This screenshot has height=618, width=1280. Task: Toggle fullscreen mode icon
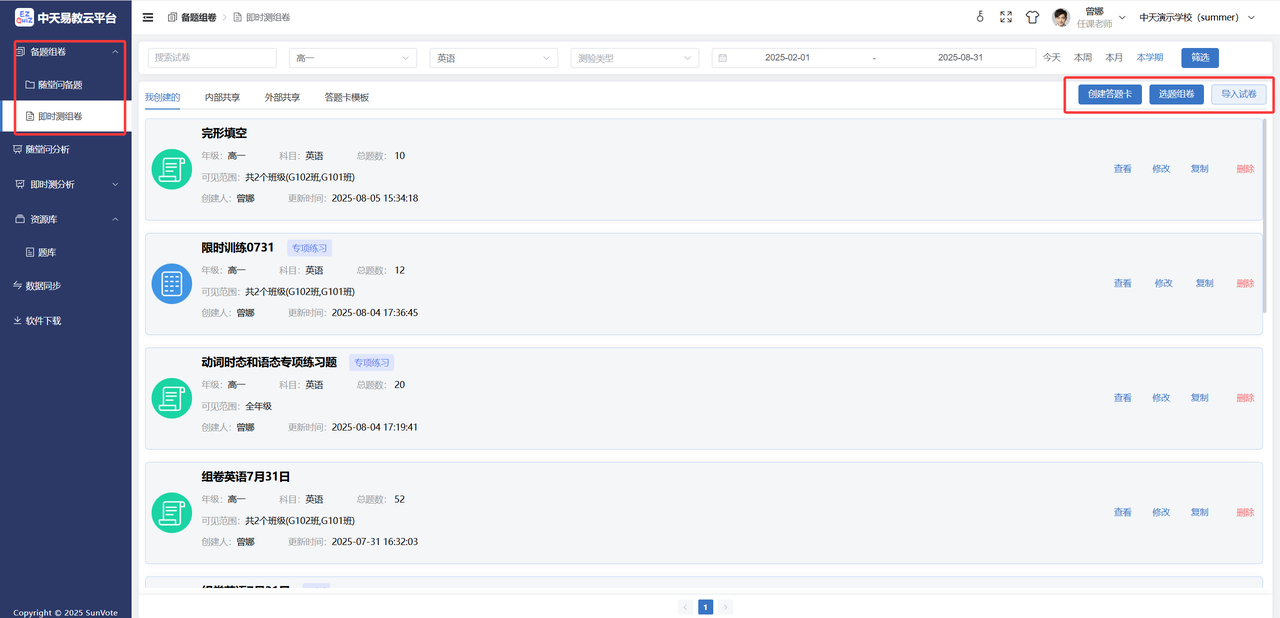coord(1006,17)
